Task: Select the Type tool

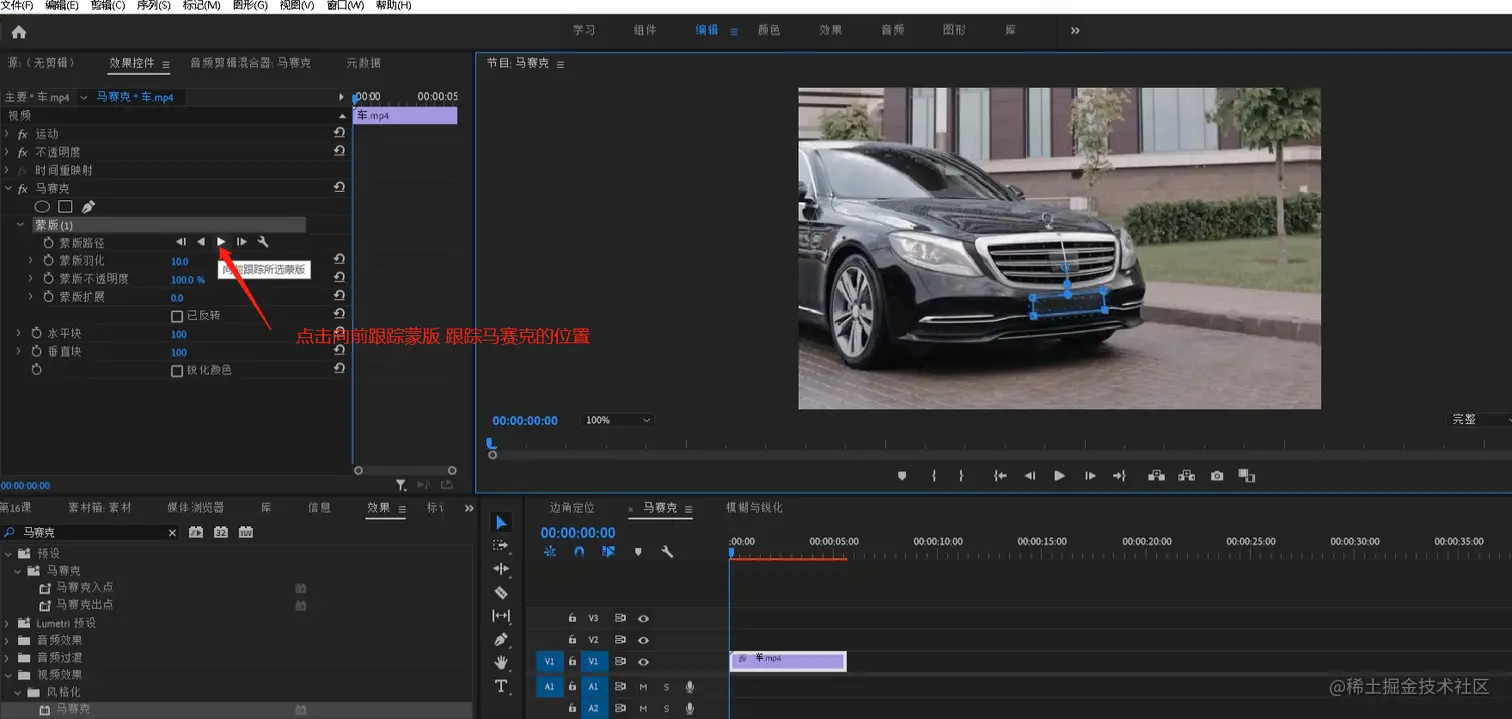Action: (501, 686)
